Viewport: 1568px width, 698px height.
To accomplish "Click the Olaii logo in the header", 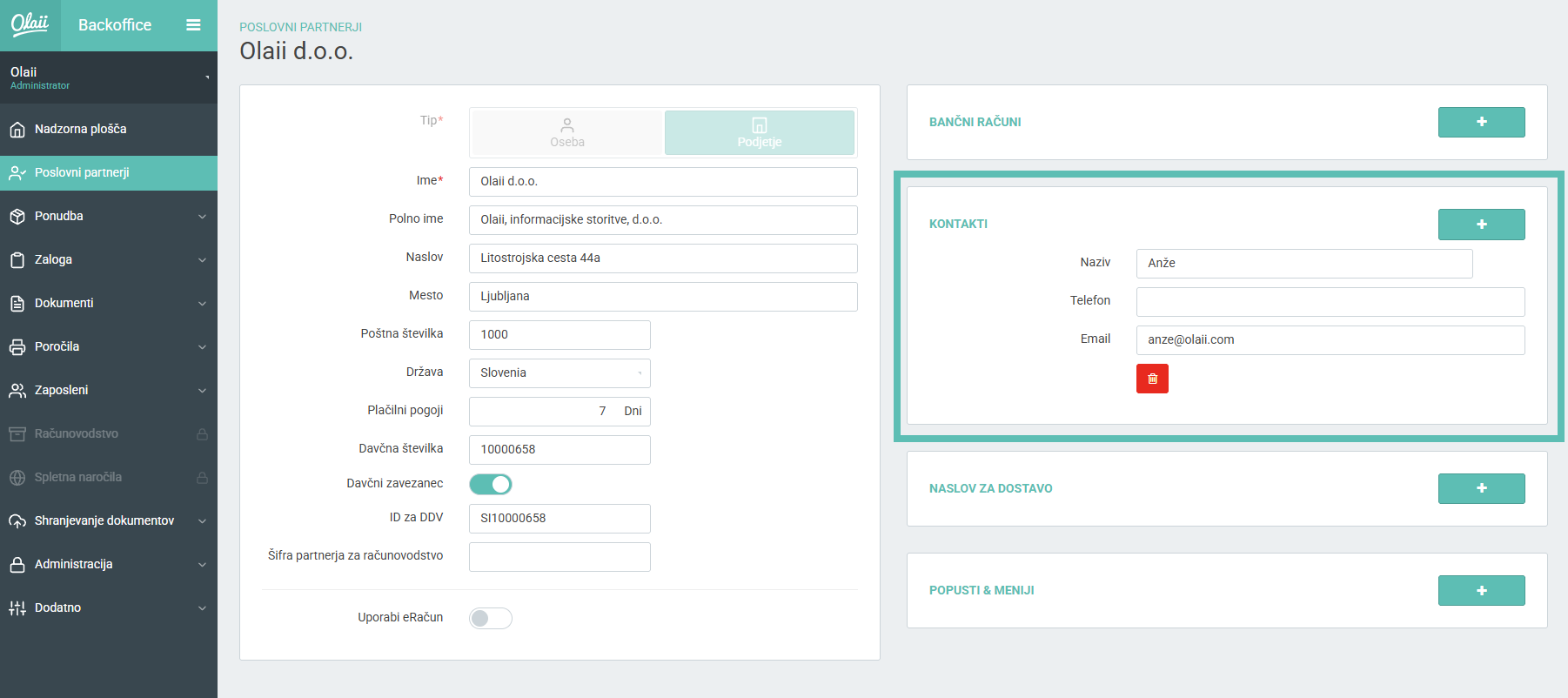I will pos(30,24).
